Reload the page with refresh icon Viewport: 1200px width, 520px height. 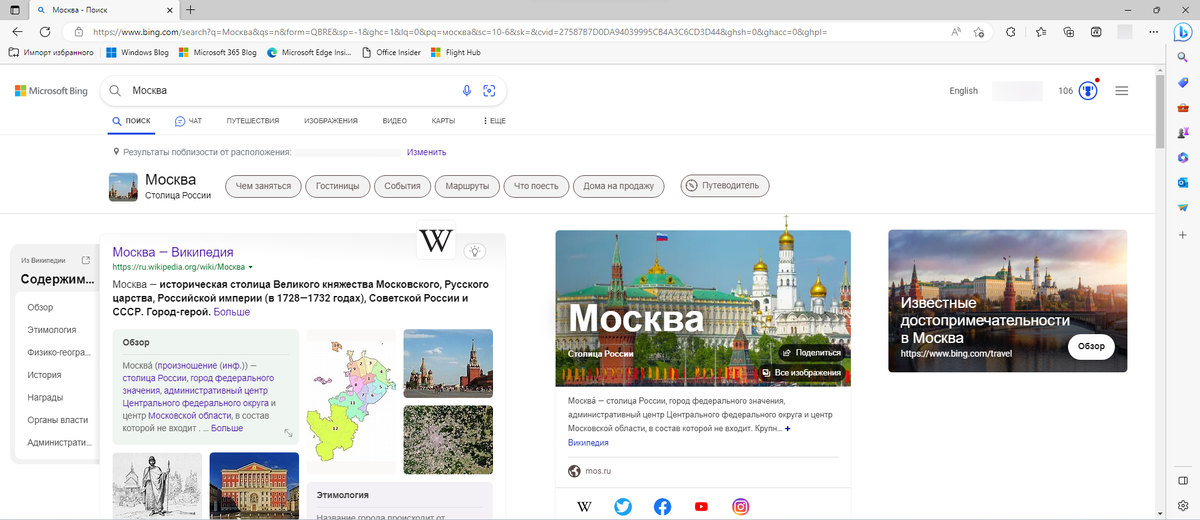45,32
